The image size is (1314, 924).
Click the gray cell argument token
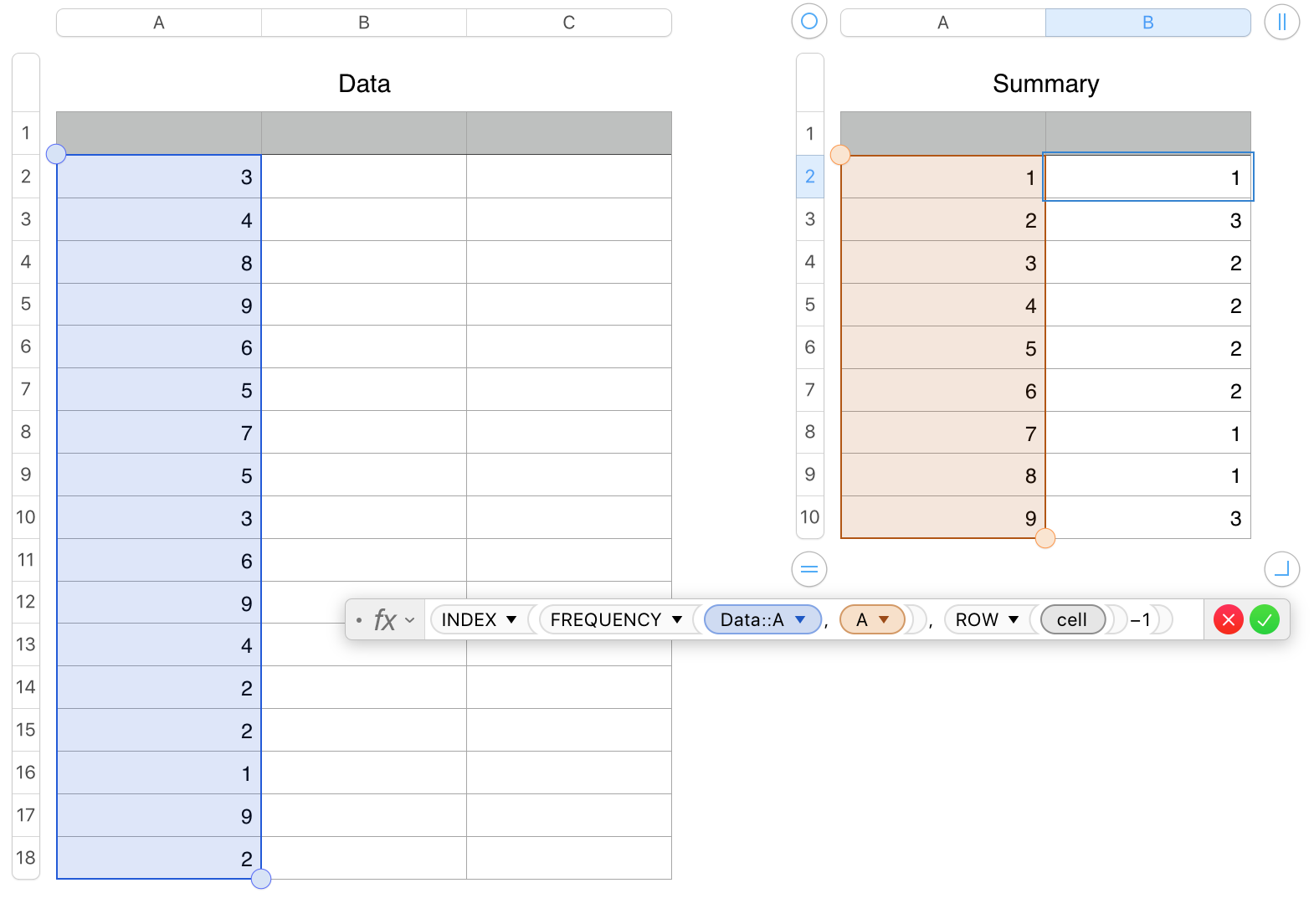coord(1072,620)
